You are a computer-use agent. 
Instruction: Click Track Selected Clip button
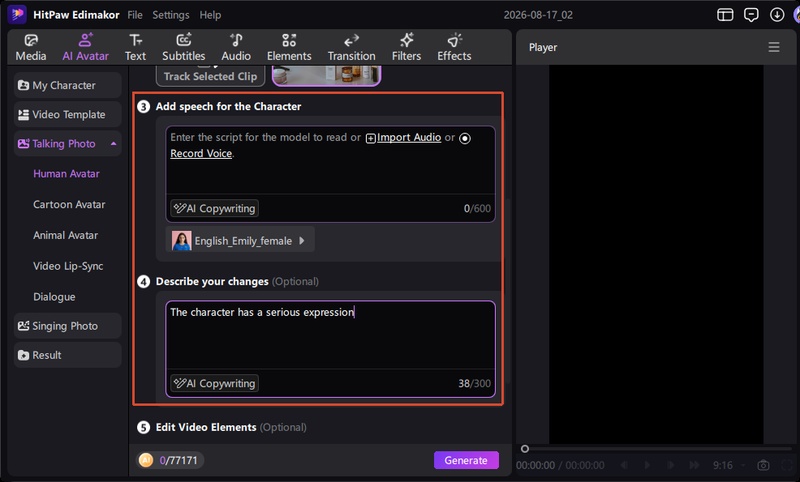click(210, 76)
